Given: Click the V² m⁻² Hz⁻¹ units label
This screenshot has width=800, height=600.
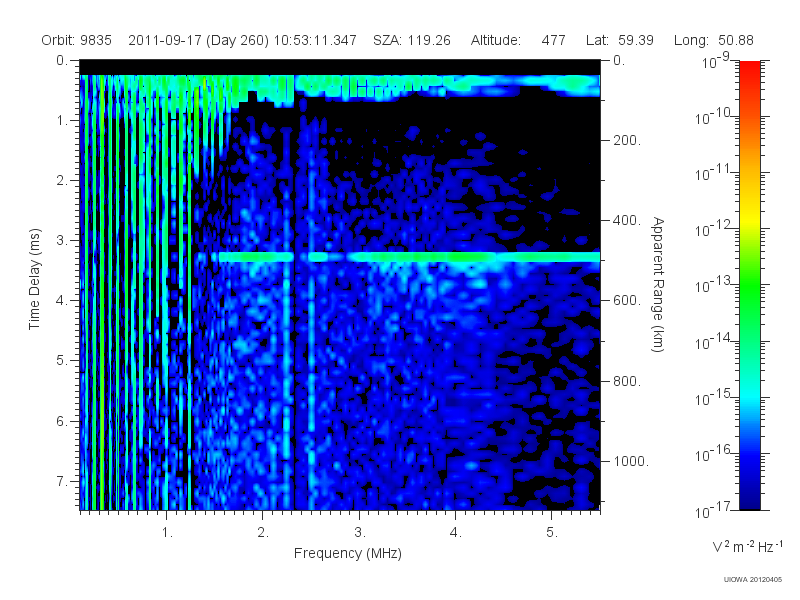Looking at the screenshot, I should point(747,546).
